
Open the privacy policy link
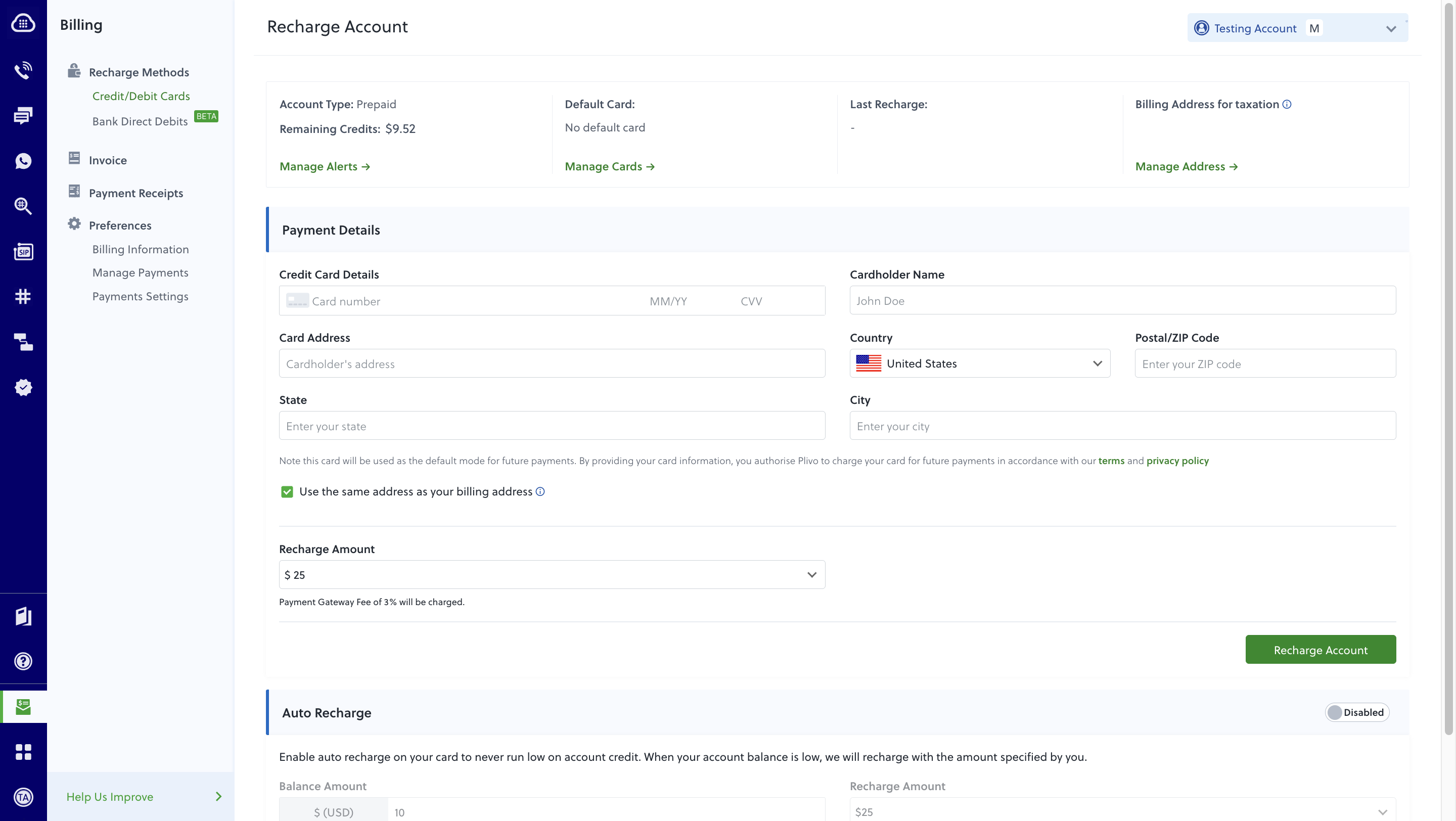click(1177, 461)
